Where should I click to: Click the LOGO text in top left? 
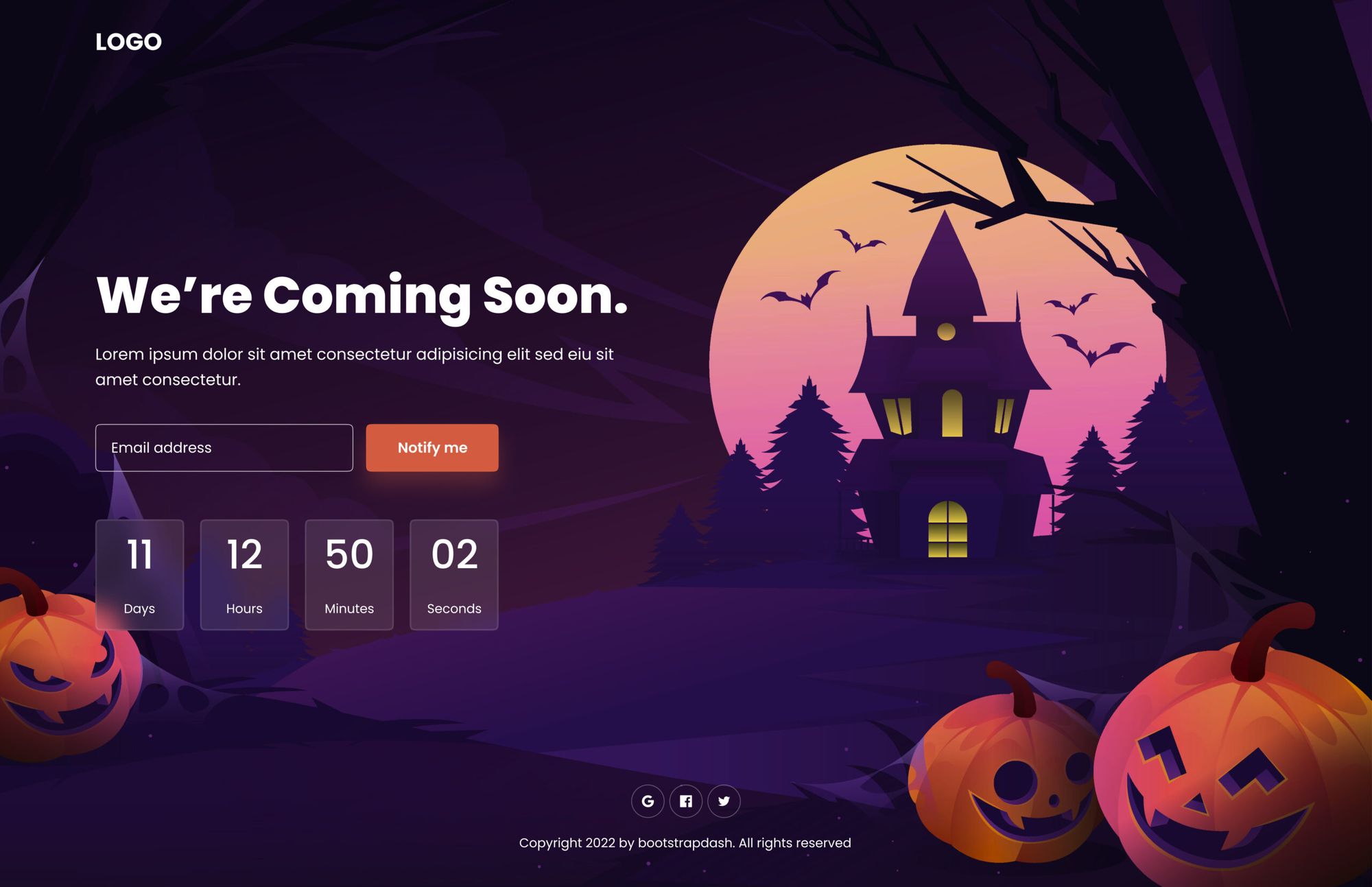[x=128, y=41]
